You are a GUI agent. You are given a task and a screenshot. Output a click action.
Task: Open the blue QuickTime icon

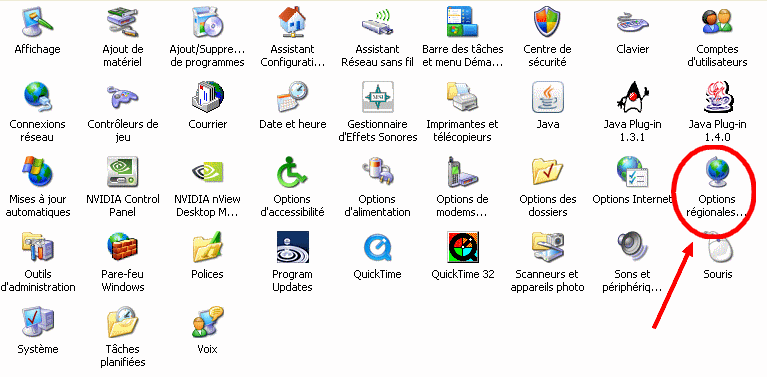[377, 247]
